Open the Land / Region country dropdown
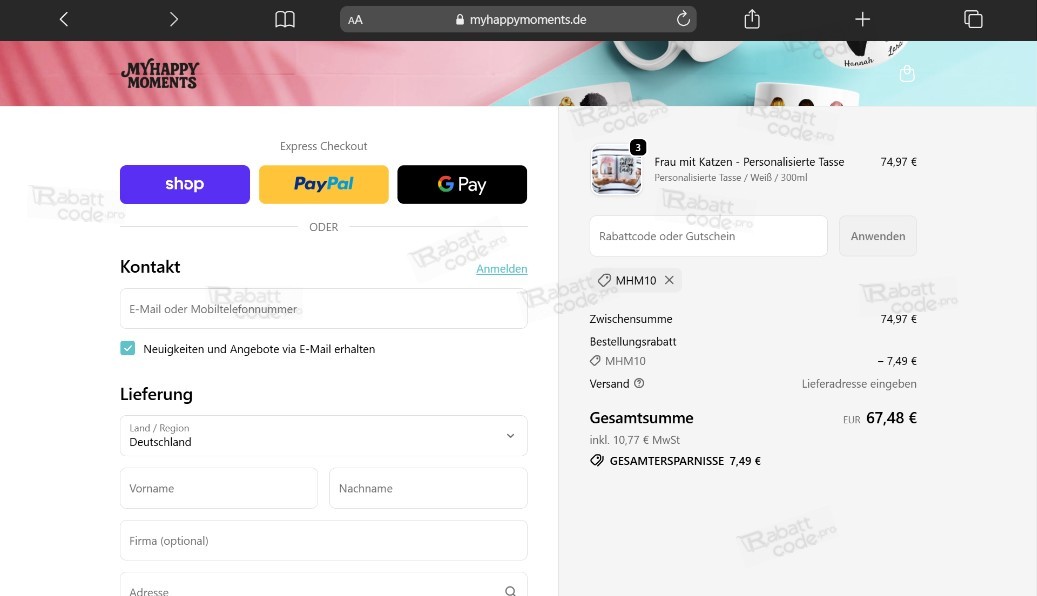Viewport: 1037px width, 596px height. point(323,436)
